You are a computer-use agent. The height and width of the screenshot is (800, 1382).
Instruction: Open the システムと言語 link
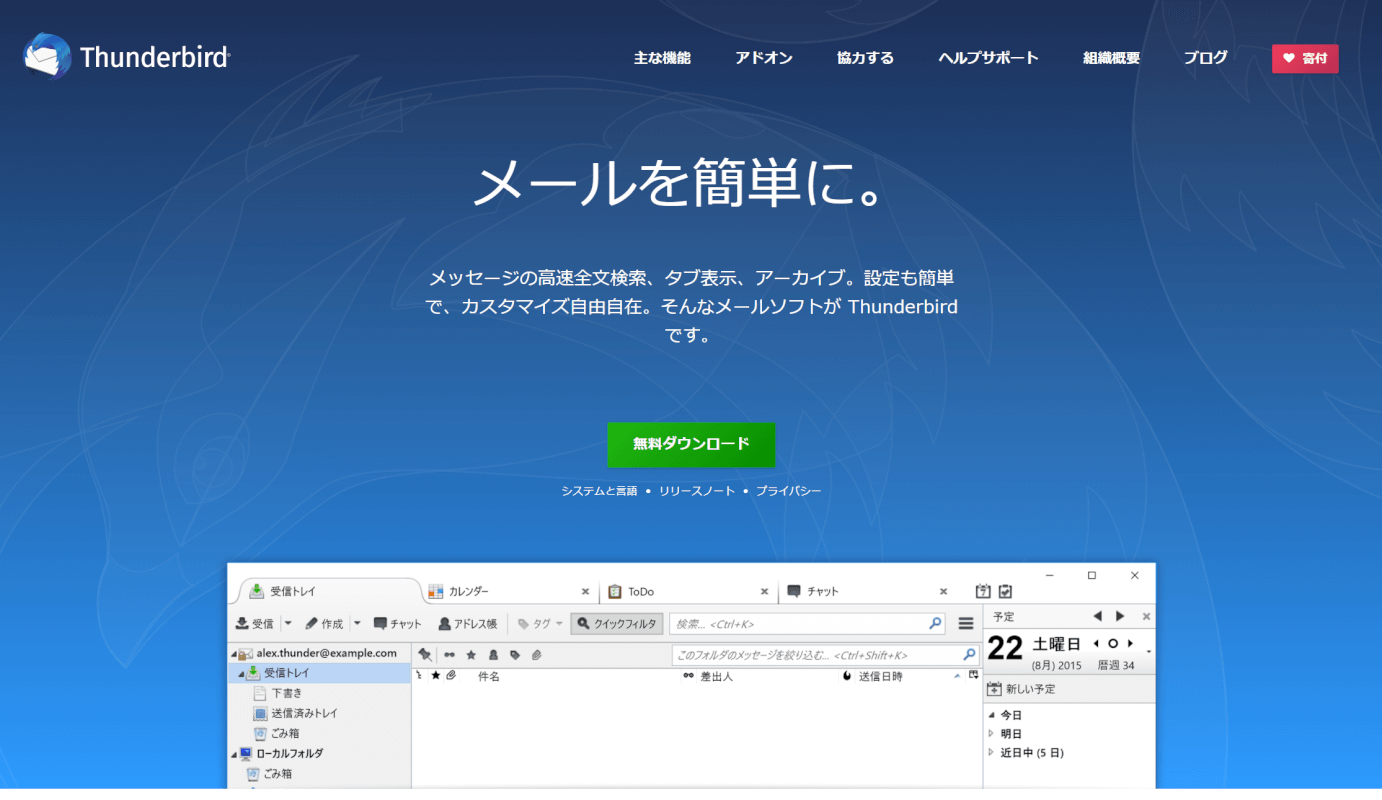[x=599, y=491]
